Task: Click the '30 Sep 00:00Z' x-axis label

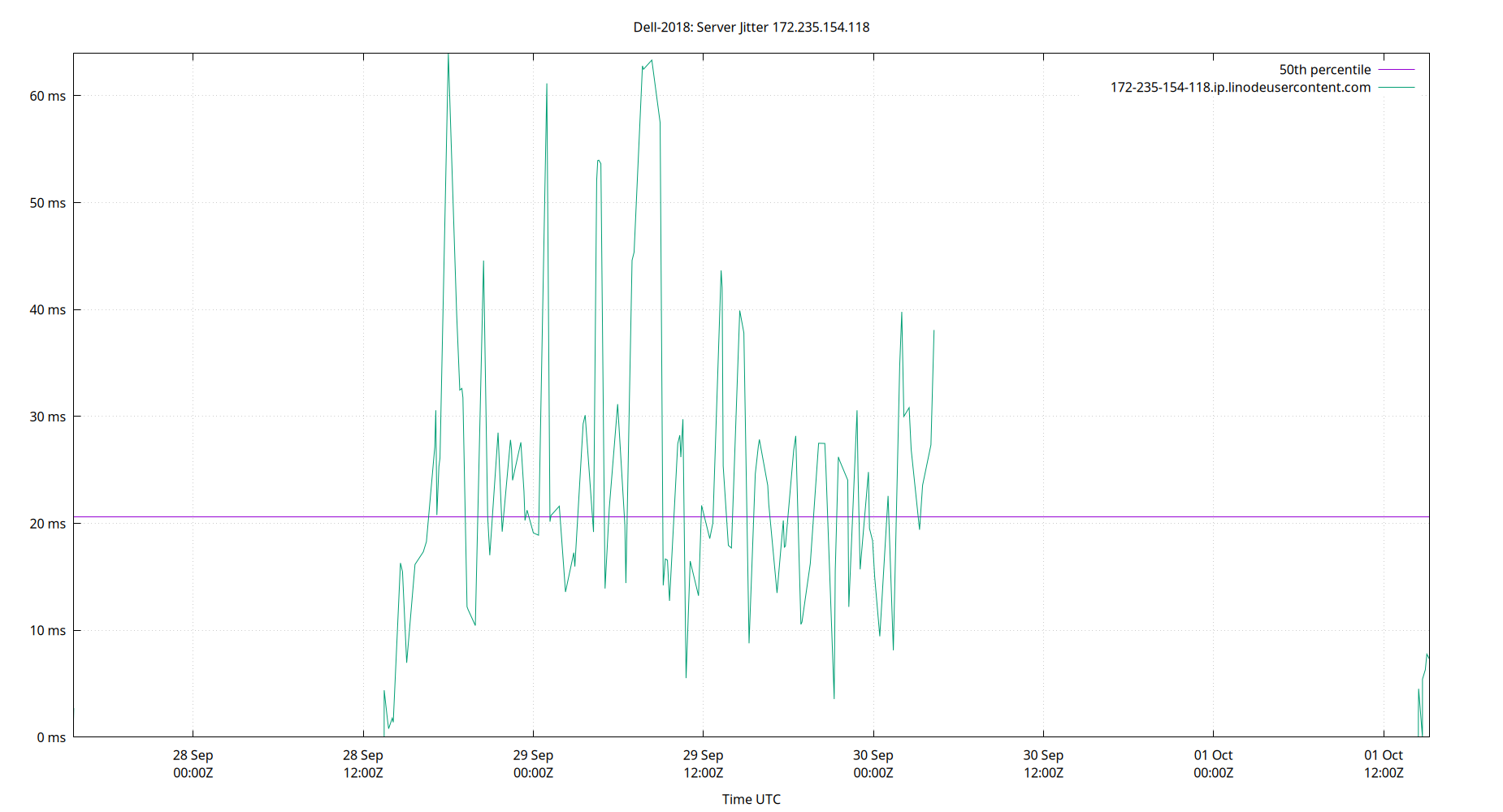Action: click(873, 764)
